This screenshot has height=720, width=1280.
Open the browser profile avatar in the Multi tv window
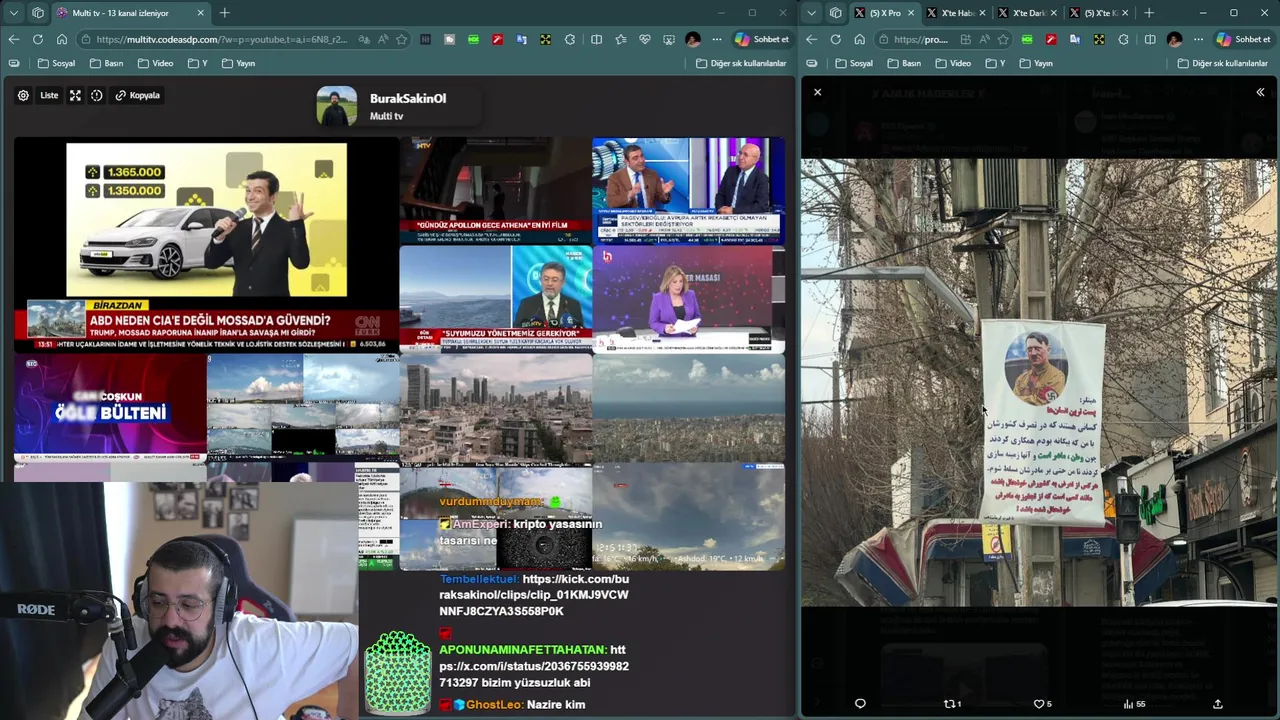pyautogui.click(x=693, y=39)
